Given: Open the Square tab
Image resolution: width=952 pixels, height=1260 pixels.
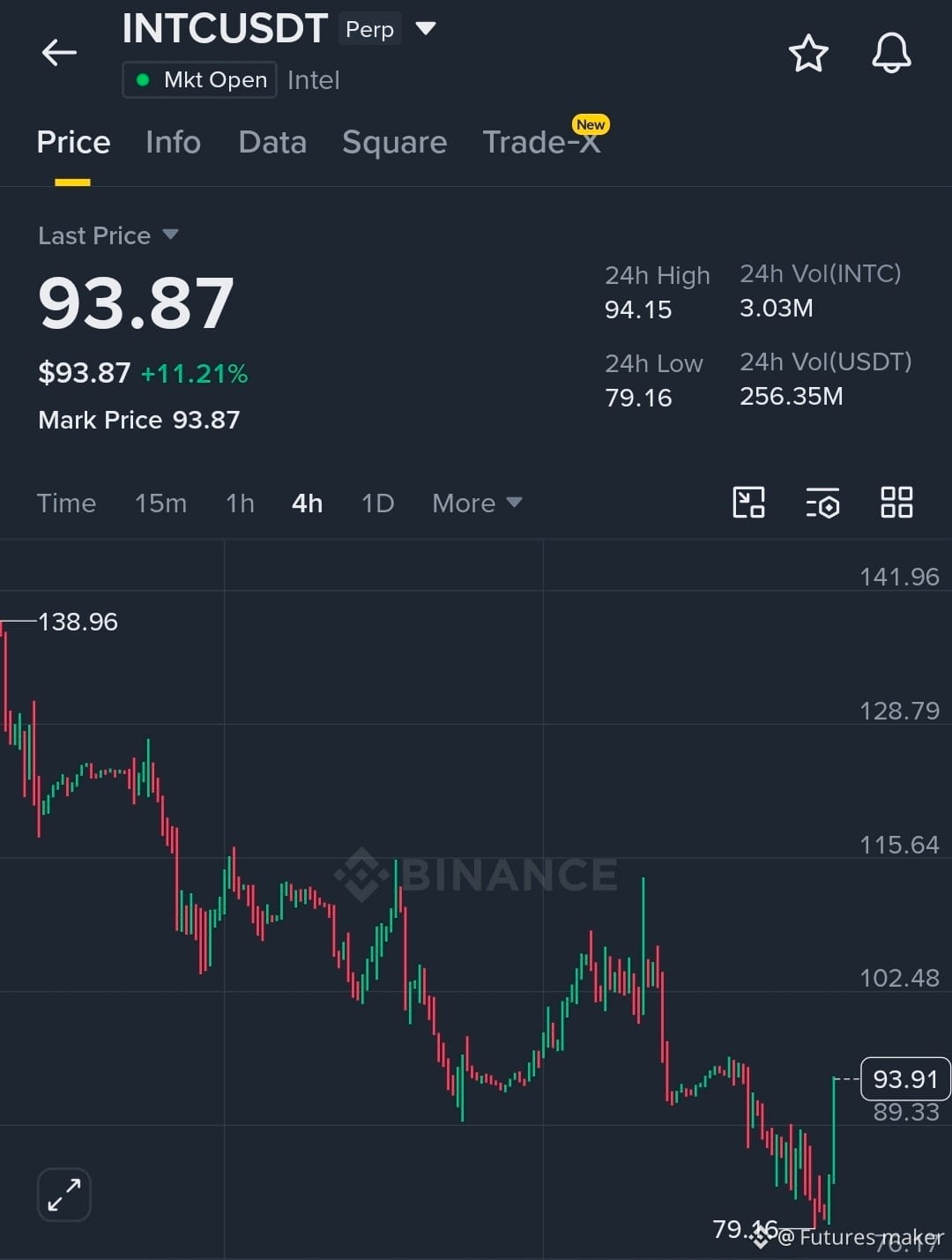Looking at the screenshot, I should [394, 142].
